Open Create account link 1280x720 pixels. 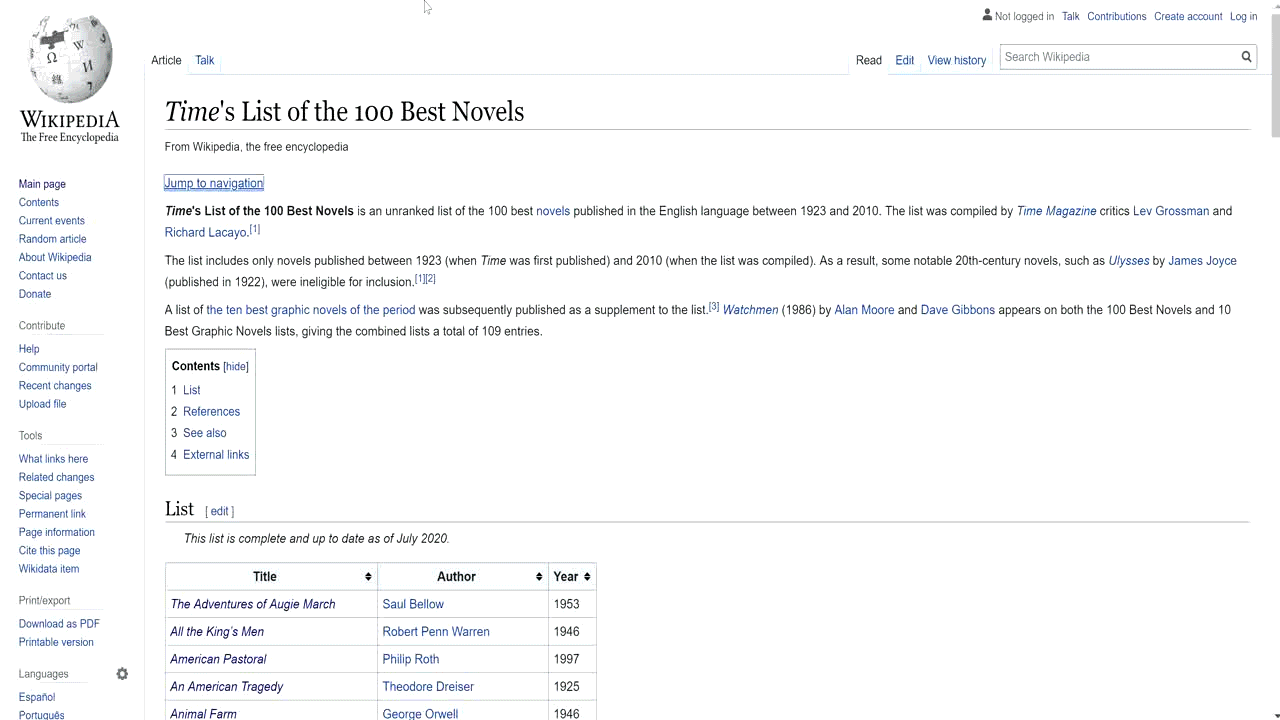coord(1188,16)
